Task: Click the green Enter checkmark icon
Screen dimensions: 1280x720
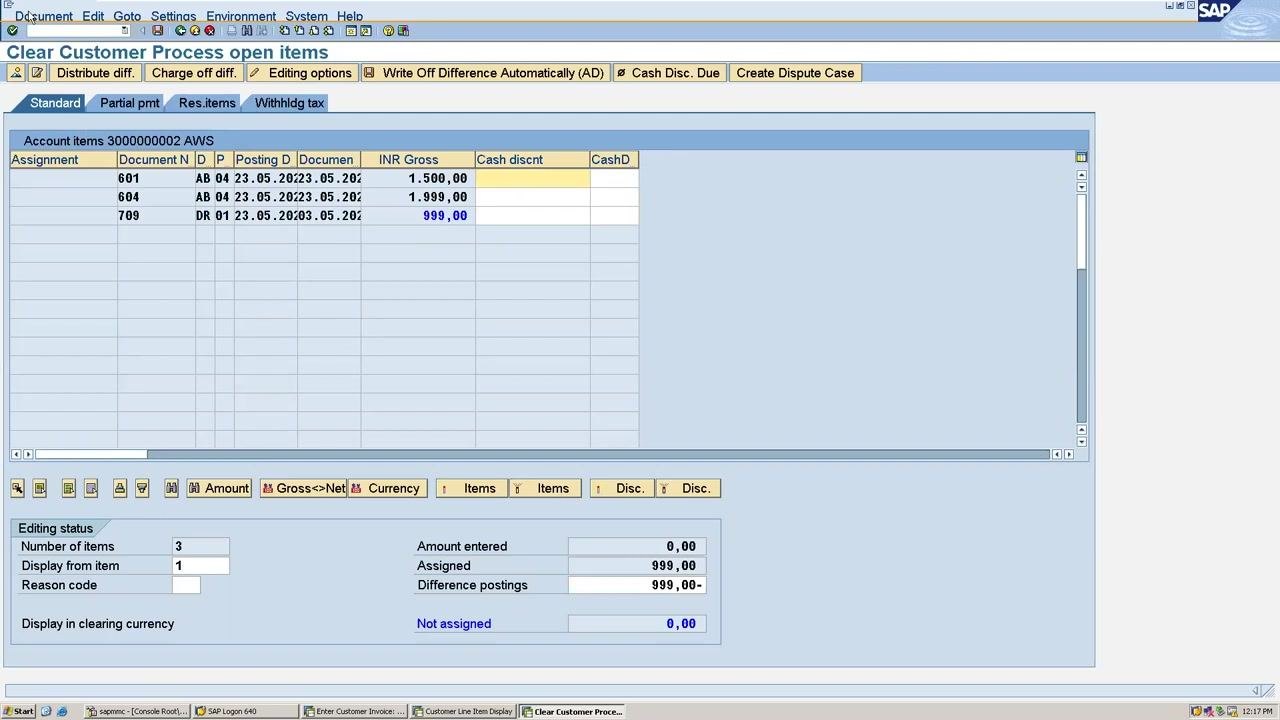Action: tap(12, 31)
